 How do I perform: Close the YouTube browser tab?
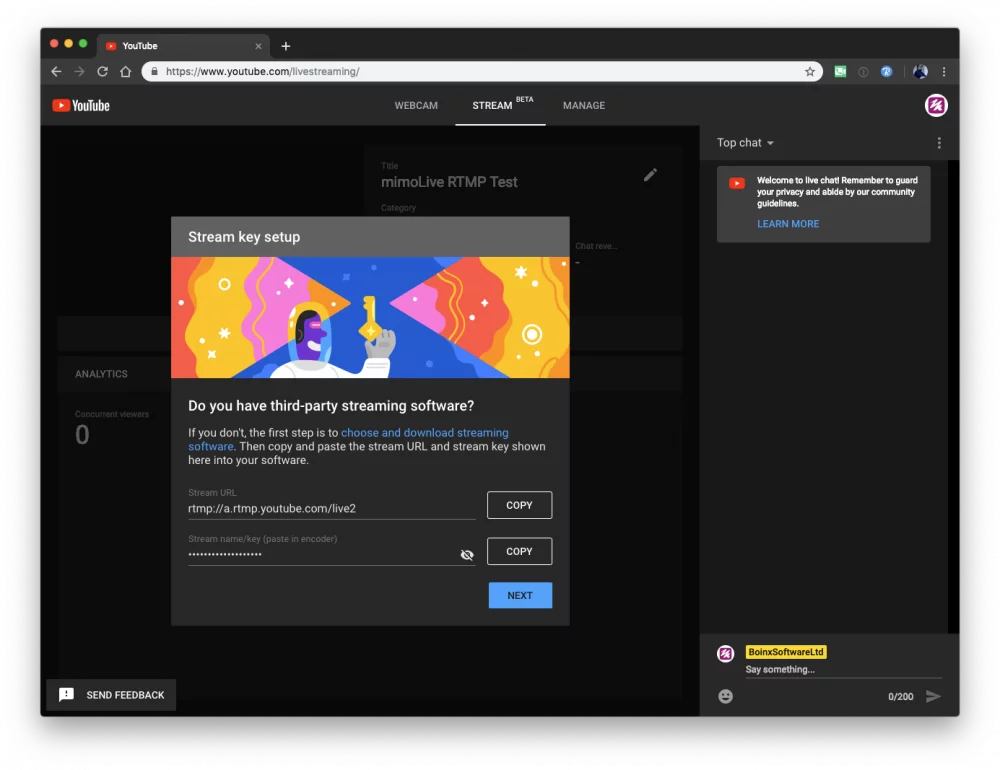258,46
